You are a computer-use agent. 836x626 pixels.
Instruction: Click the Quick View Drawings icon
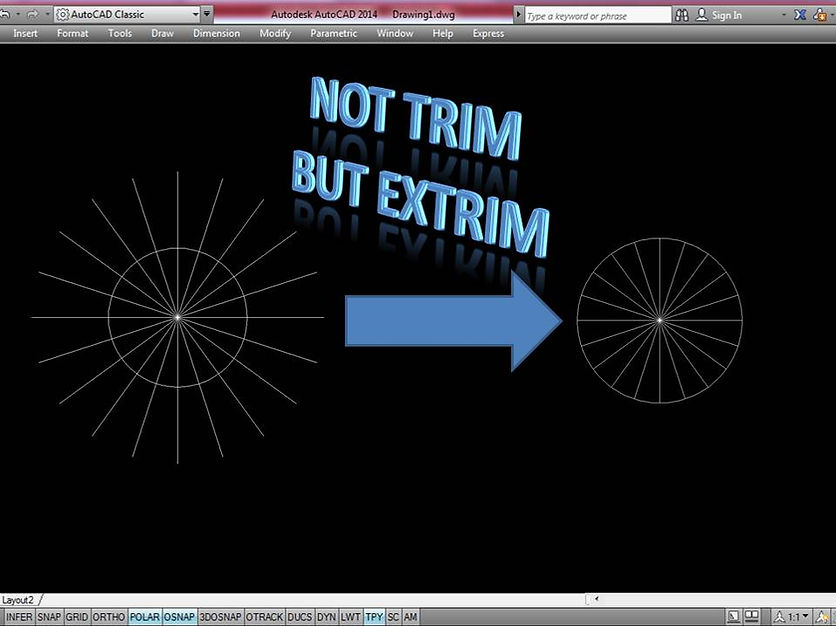pos(752,617)
